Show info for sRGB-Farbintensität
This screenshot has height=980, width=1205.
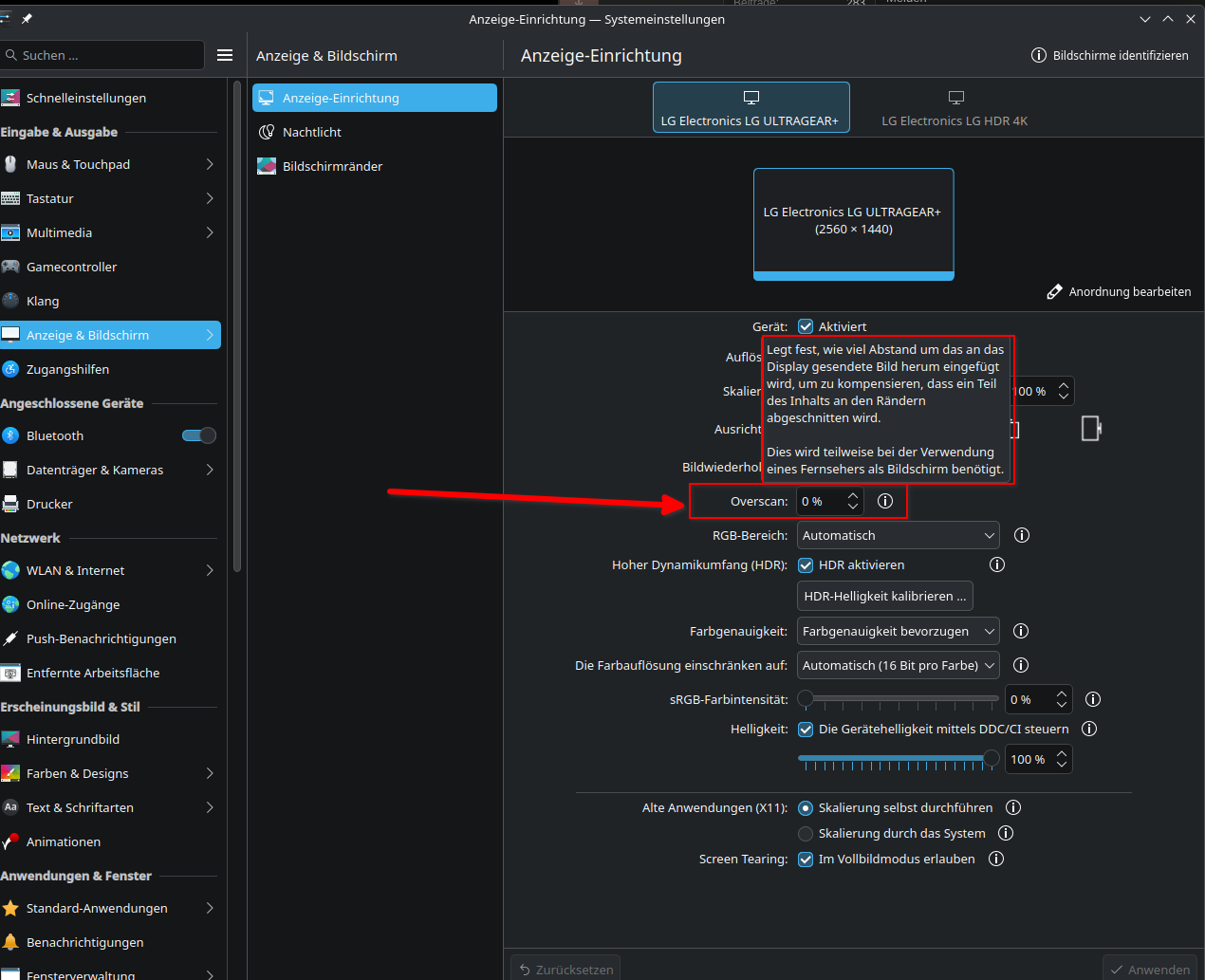pos(1093,699)
